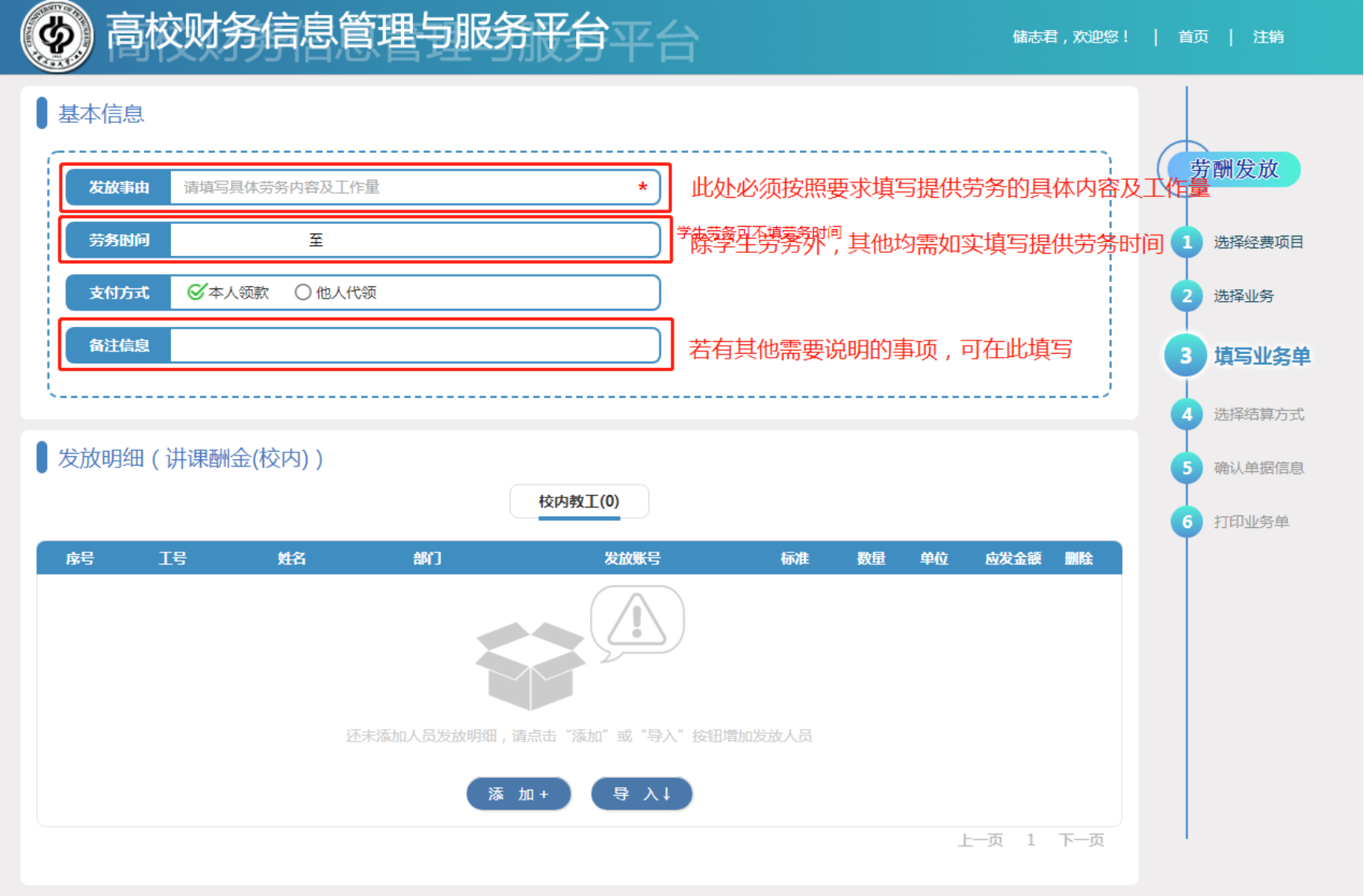Viewport: 1364px width, 896px height.
Task: Go to 下一页 in pagination
Action: pos(1080,840)
